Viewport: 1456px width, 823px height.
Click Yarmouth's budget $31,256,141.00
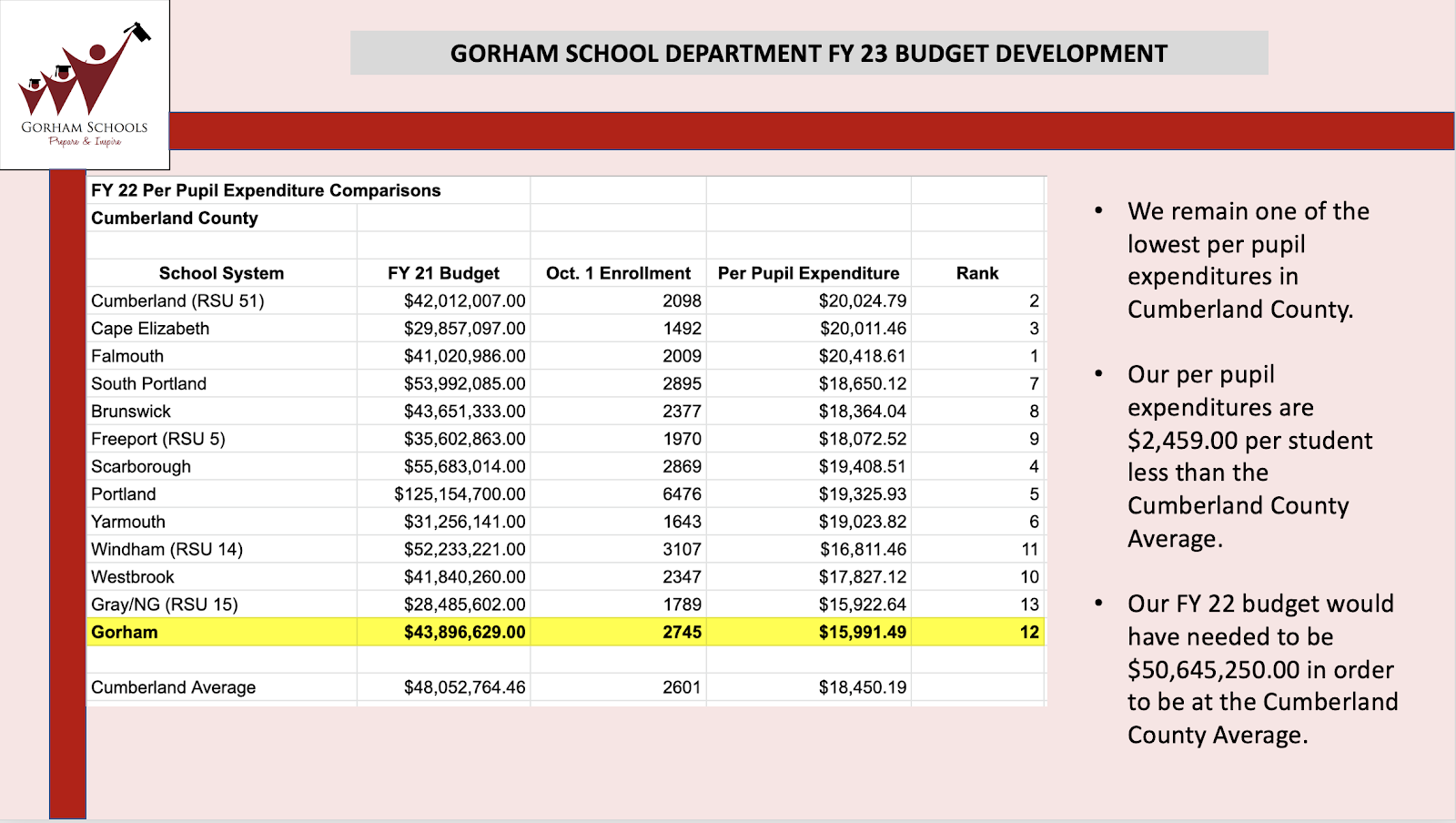pos(465,522)
